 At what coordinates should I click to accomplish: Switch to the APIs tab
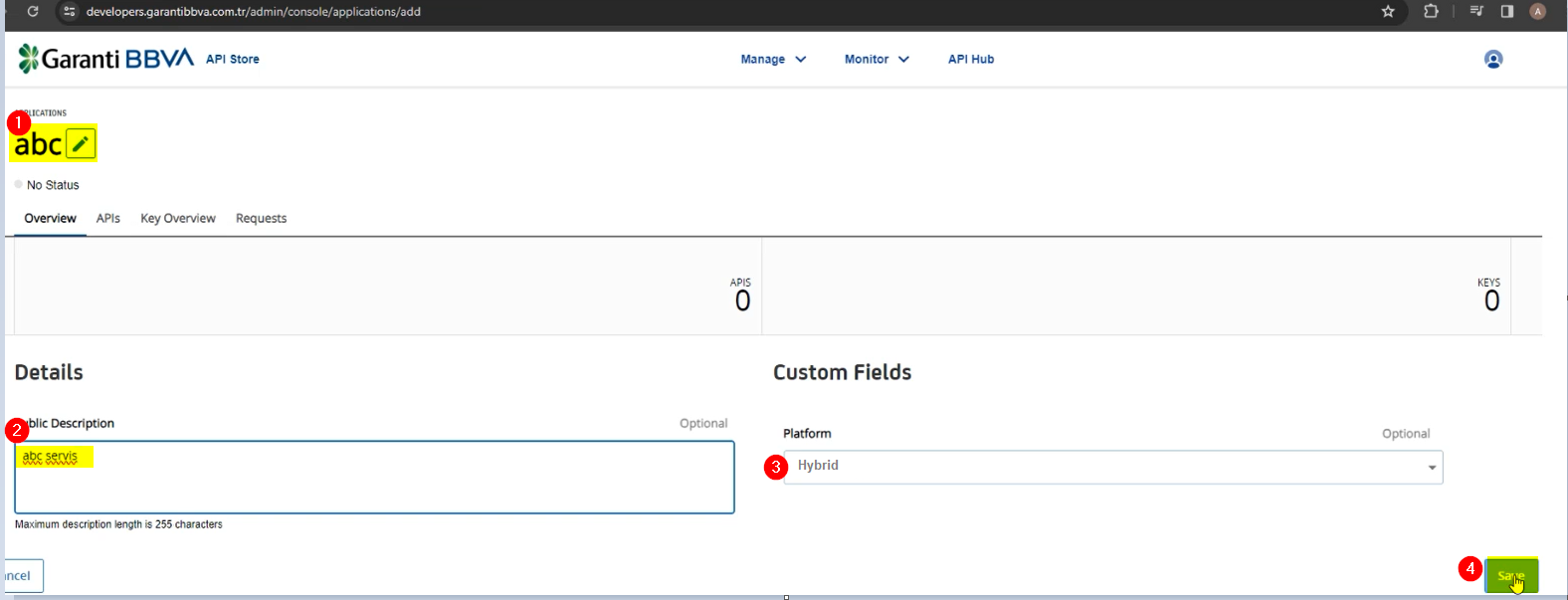108,219
